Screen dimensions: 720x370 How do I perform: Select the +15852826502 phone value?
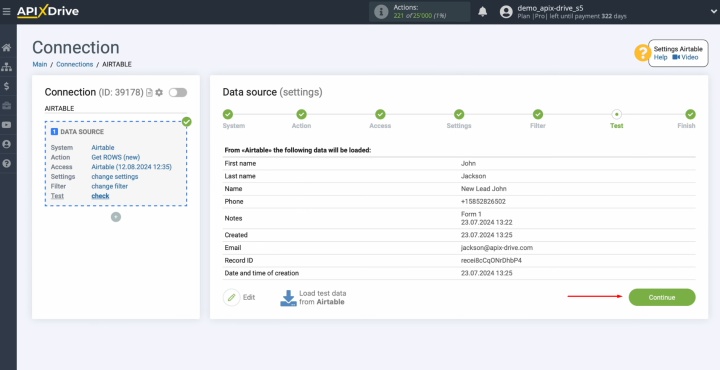[x=483, y=202]
